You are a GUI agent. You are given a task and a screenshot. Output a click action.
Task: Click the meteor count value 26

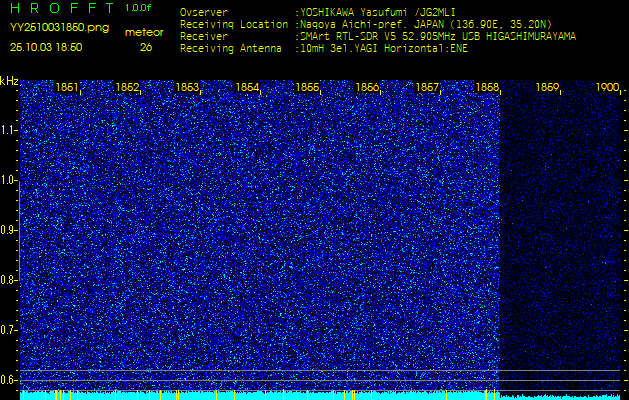coord(146,47)
